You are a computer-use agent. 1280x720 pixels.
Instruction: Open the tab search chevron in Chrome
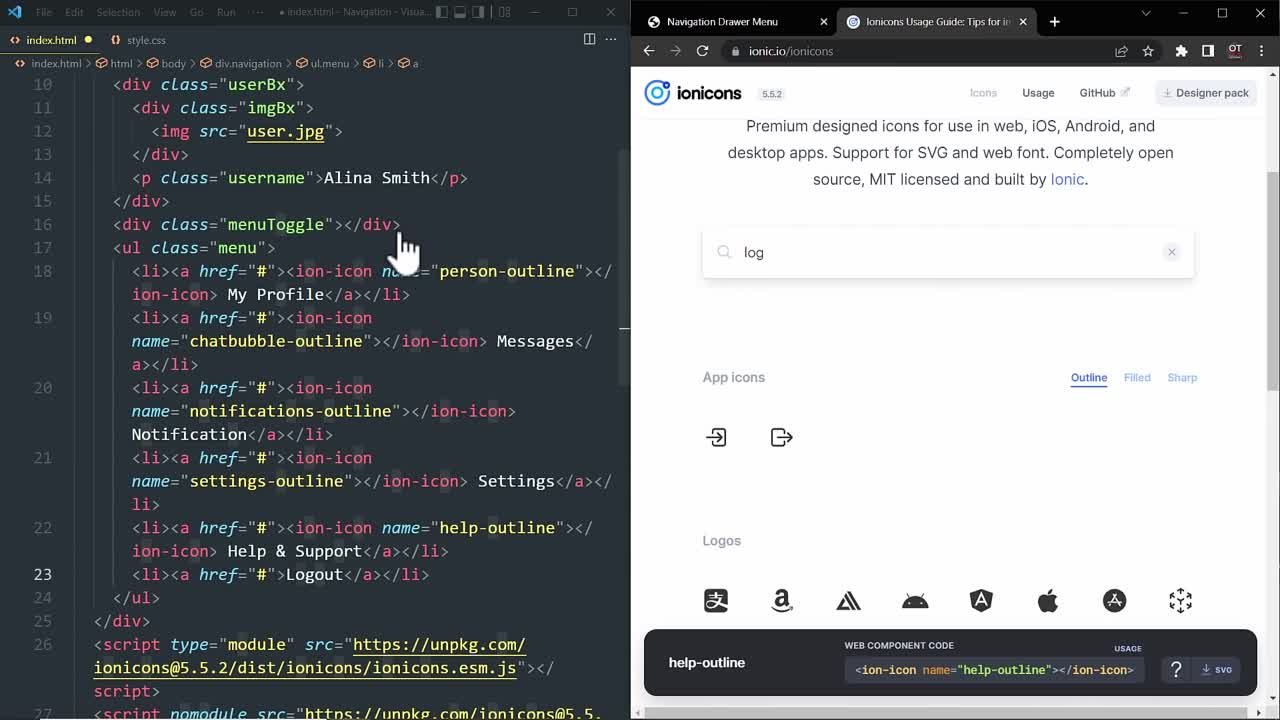click(x=1146, y=13)
